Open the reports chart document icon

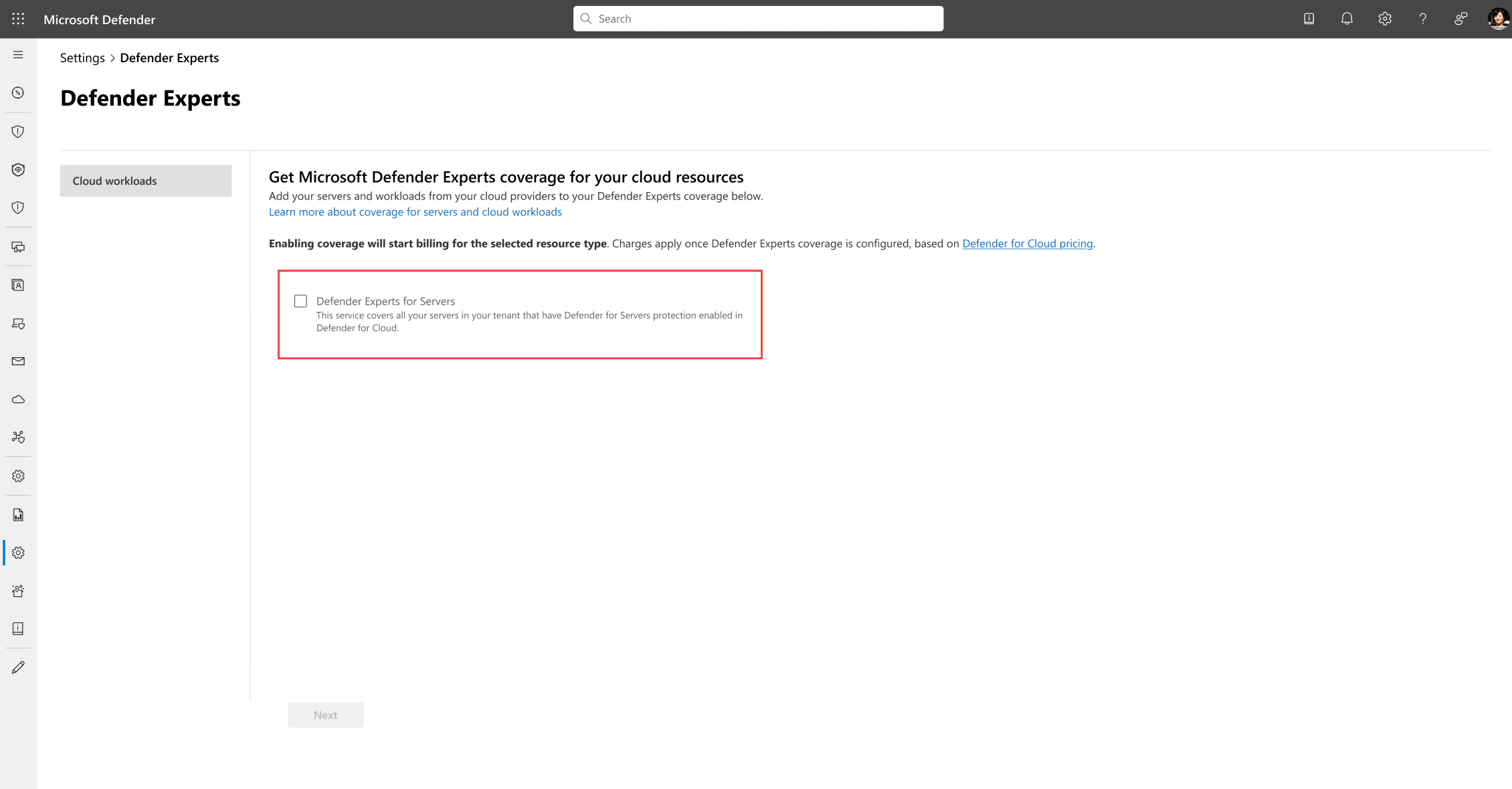18,515
